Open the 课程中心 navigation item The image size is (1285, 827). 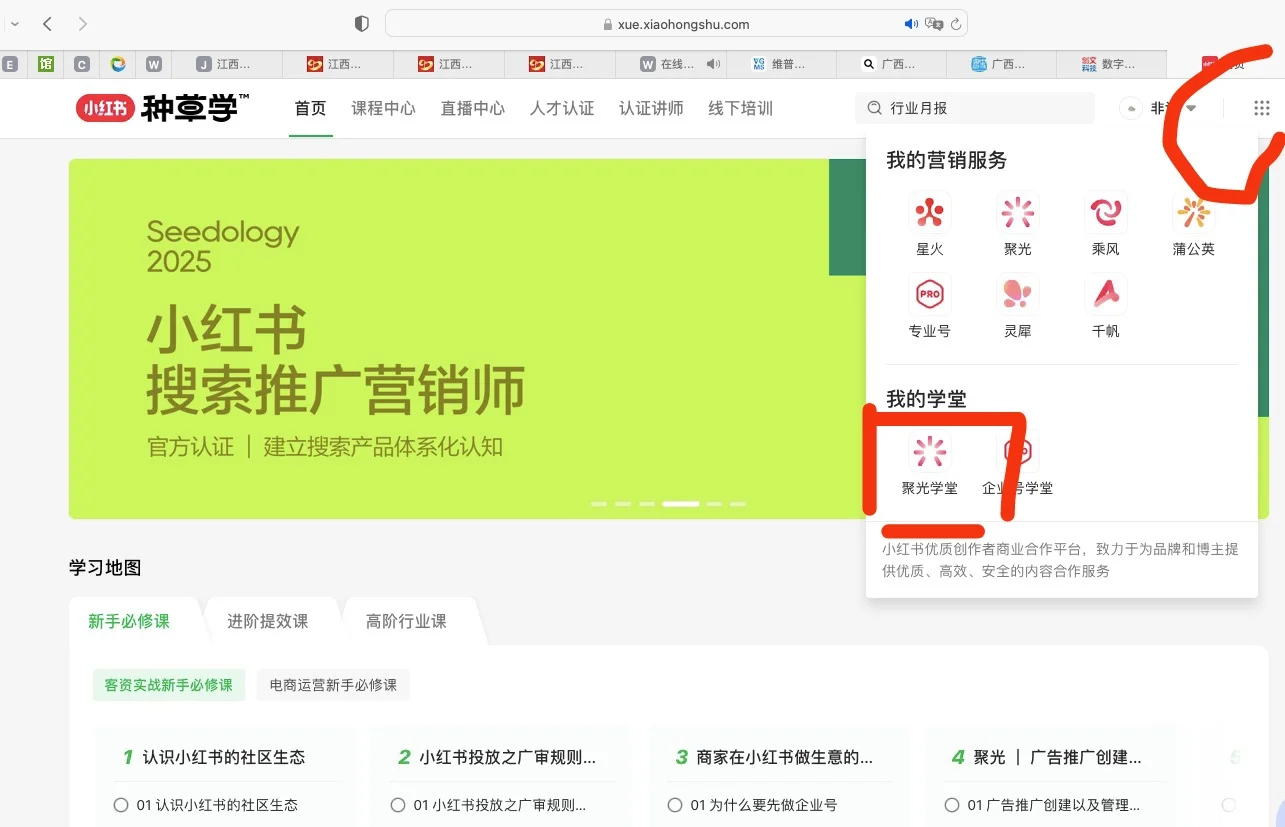[383, 108]
